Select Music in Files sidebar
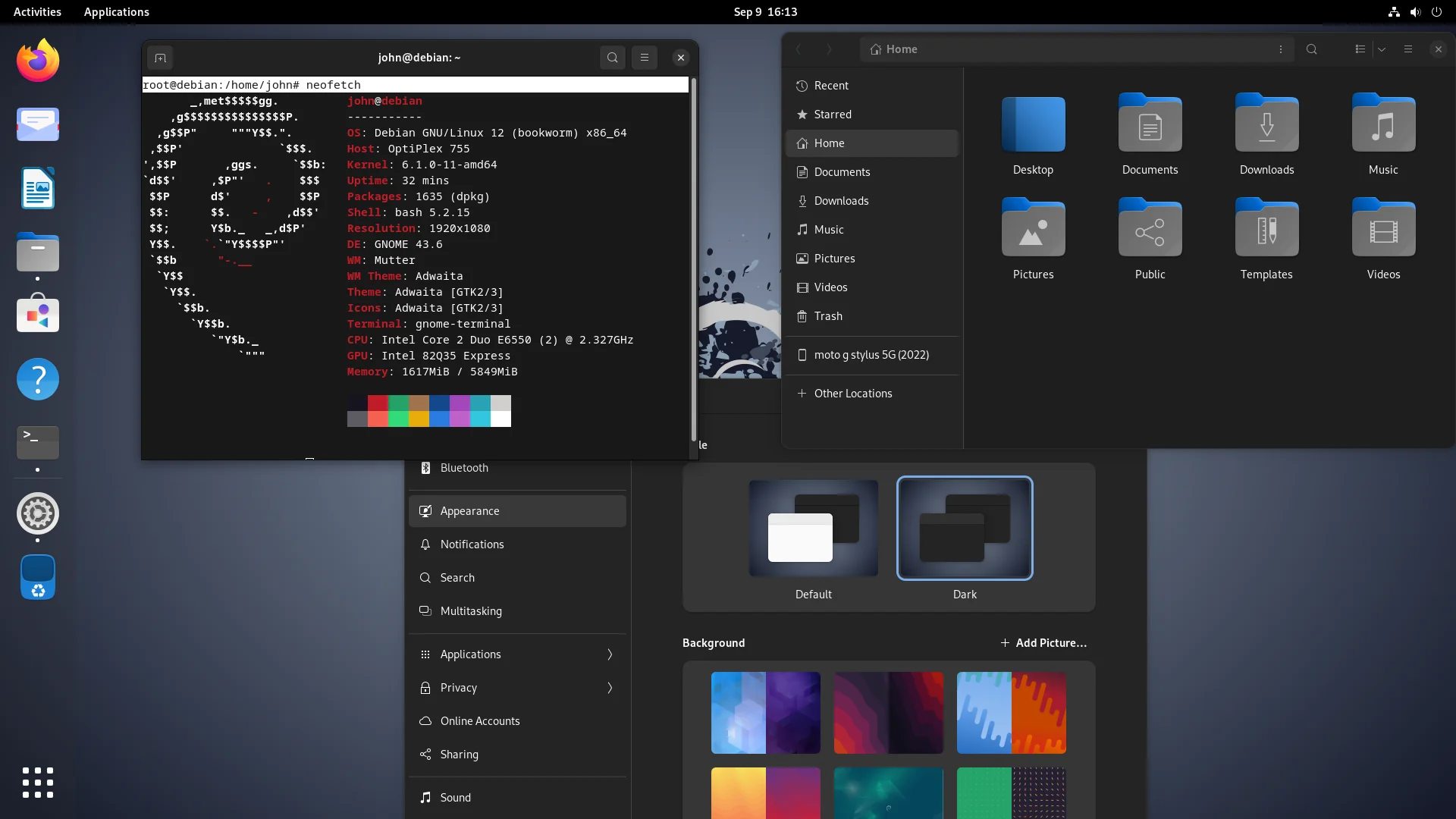 [x=872, y=230]
